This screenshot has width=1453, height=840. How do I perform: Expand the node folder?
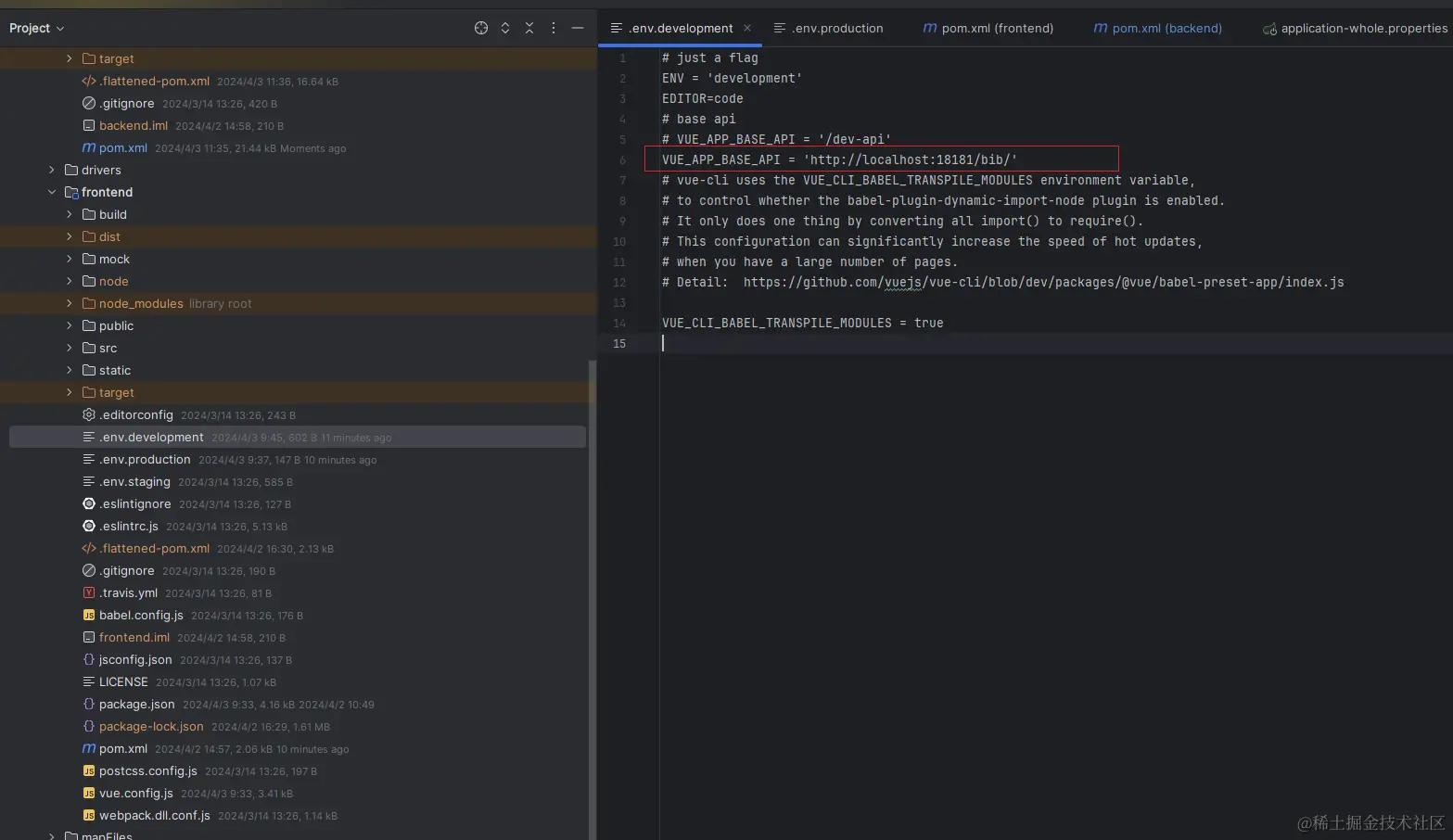(70, 281)
